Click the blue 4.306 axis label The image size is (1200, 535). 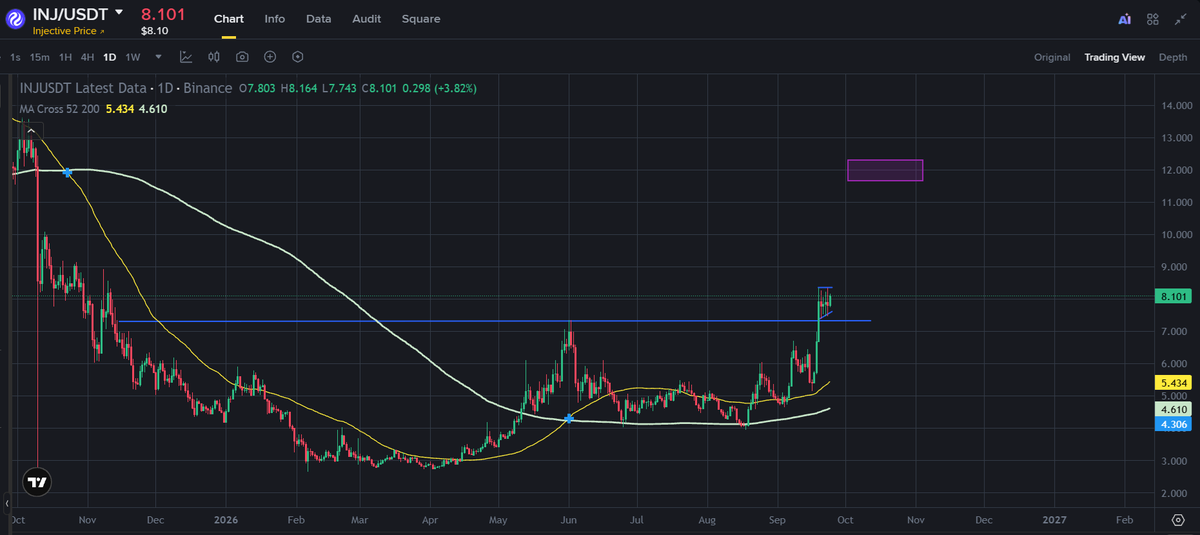click(1172, 424)
